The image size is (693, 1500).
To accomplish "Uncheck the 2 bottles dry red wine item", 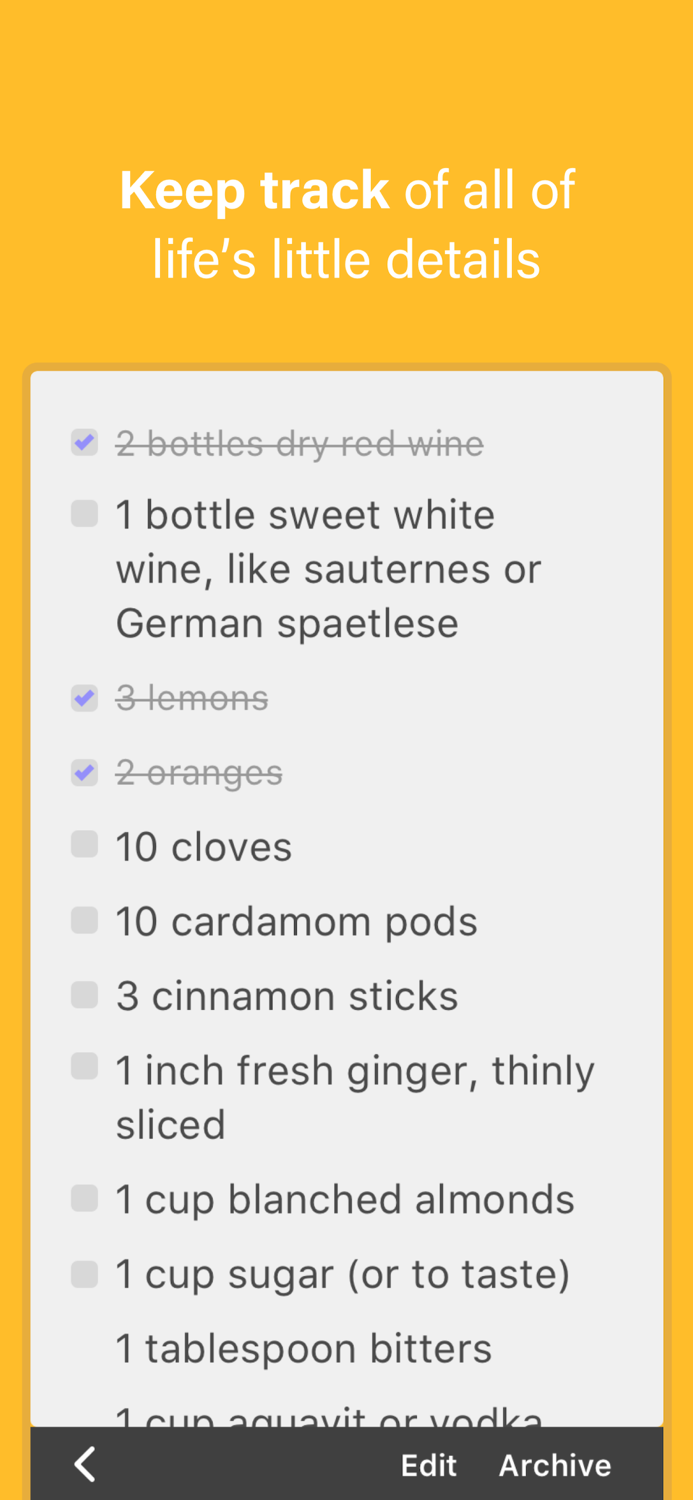I will [85, 442].
